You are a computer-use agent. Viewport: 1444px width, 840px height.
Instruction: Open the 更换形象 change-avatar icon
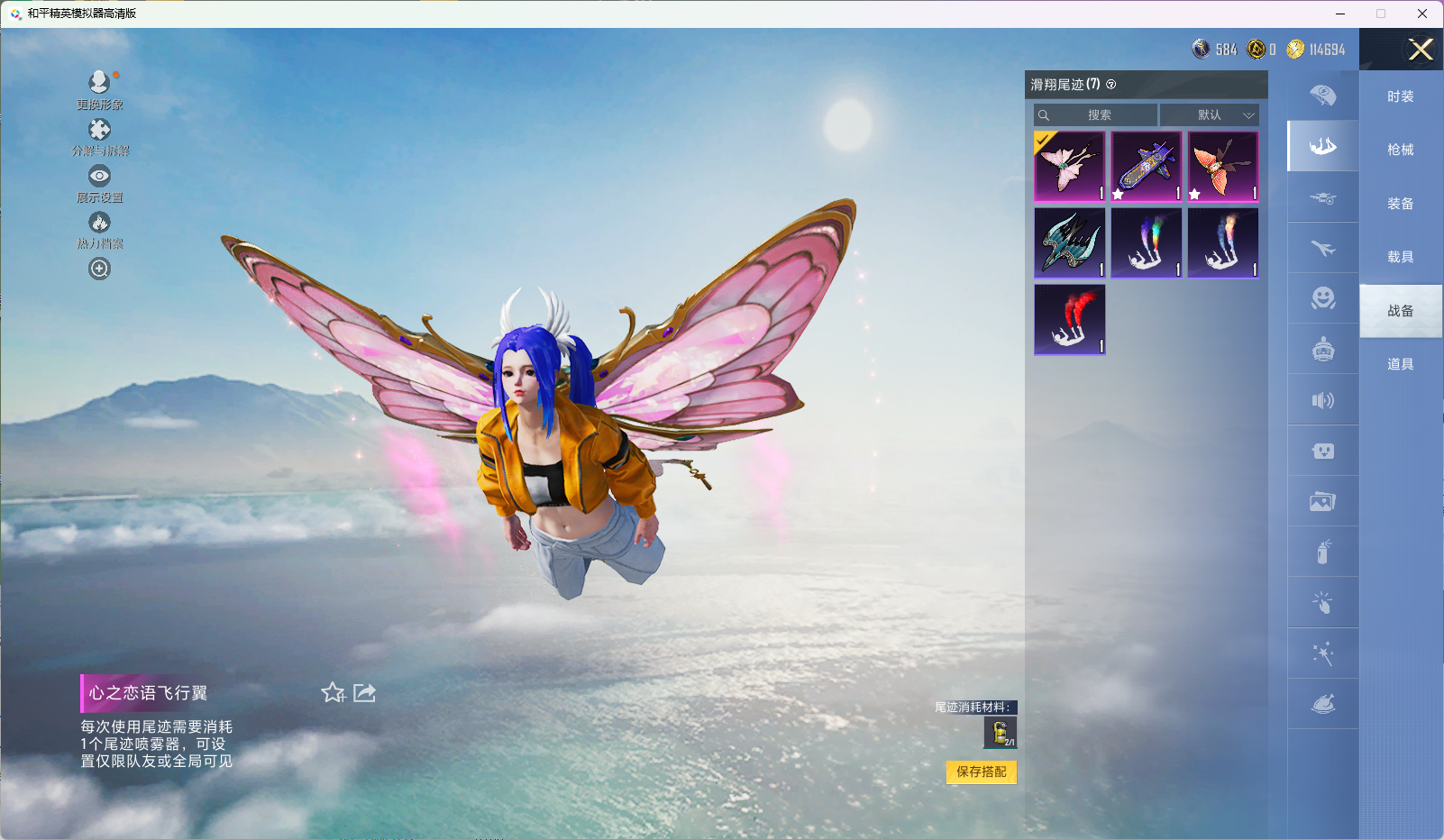99,83
